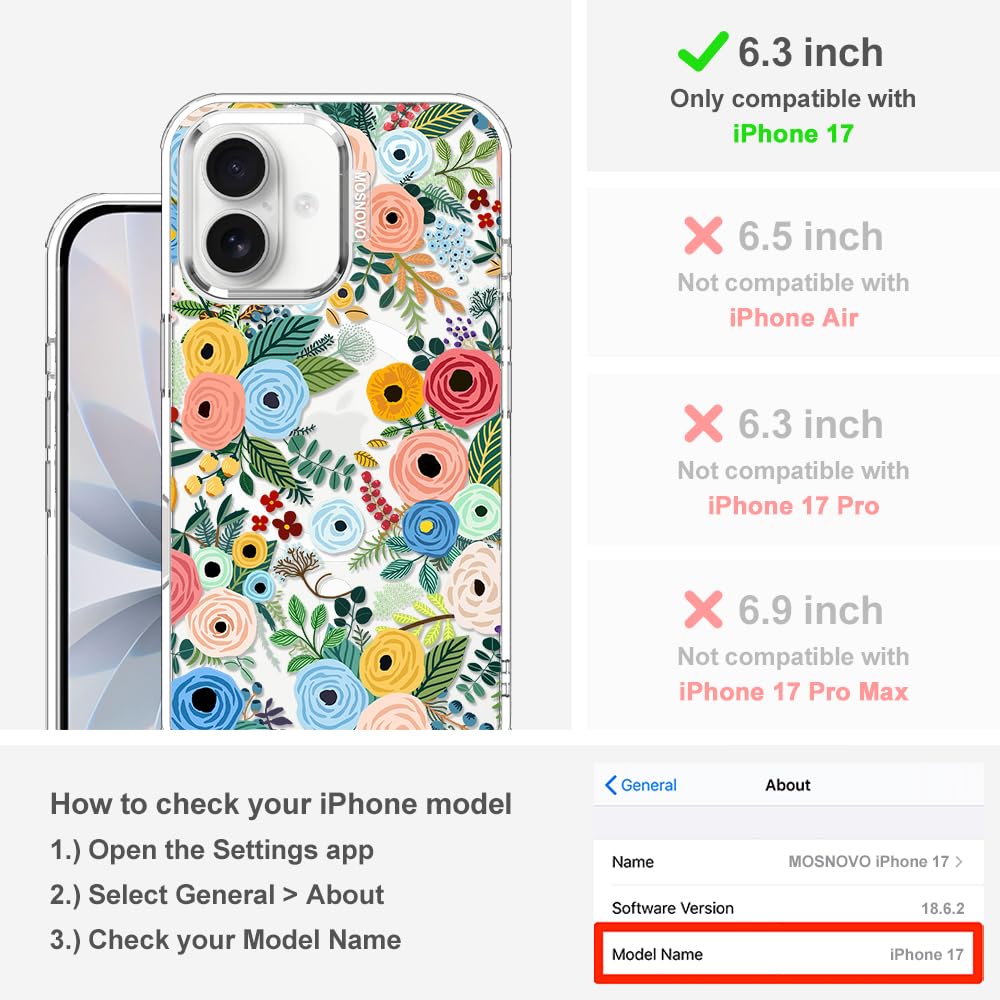
Task: Click the red X next to 6.5 inch
Action: [703, 235]
